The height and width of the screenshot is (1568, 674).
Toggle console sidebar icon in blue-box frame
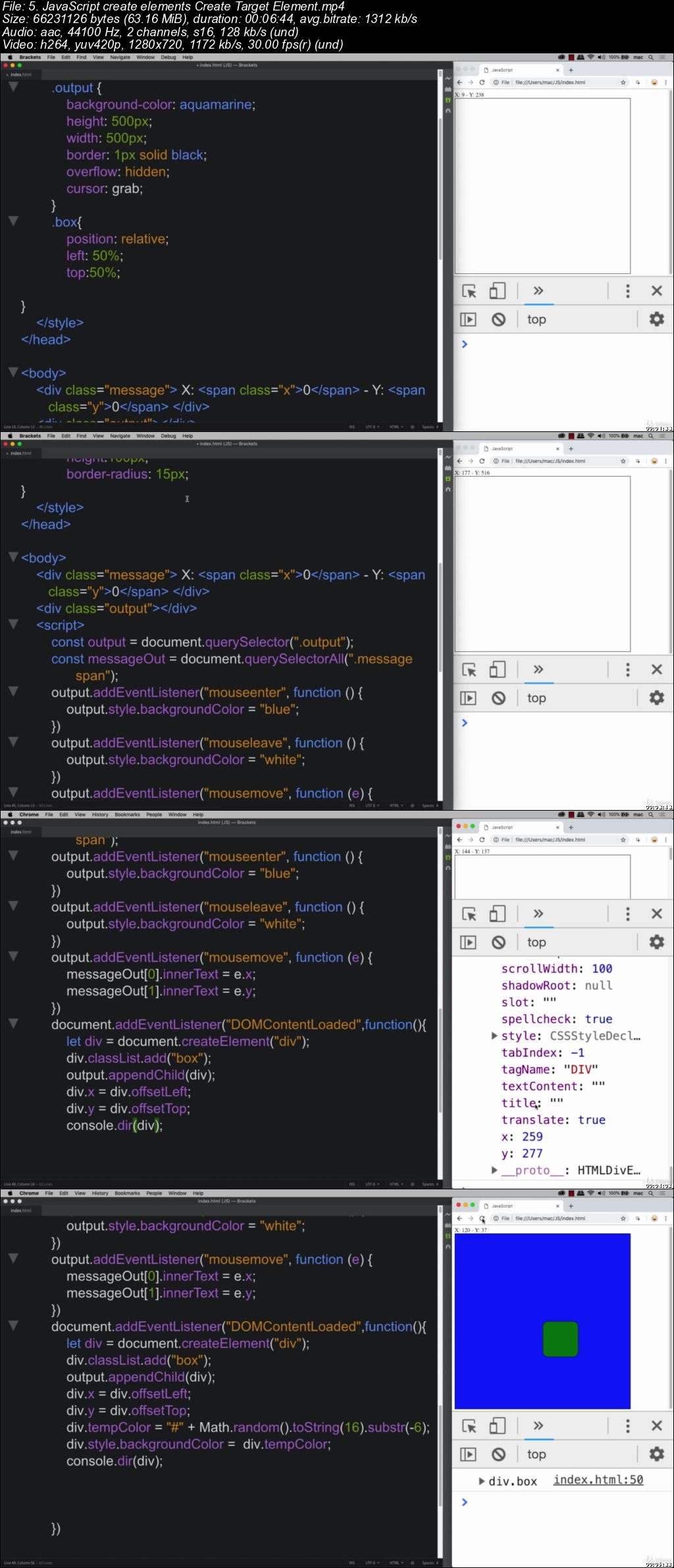(468, 1454)
